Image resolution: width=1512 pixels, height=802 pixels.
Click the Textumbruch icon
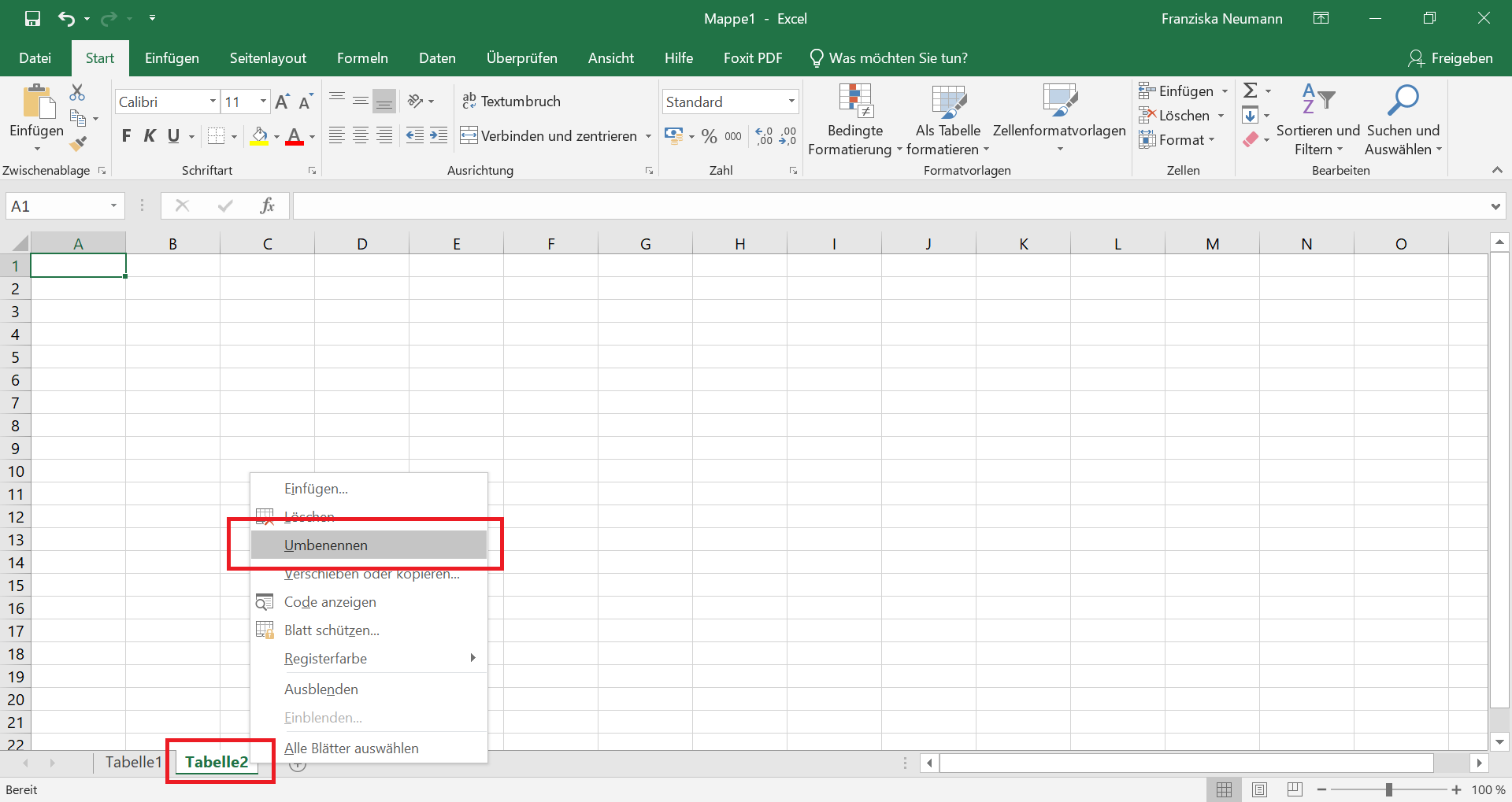[x=512, y=101]
